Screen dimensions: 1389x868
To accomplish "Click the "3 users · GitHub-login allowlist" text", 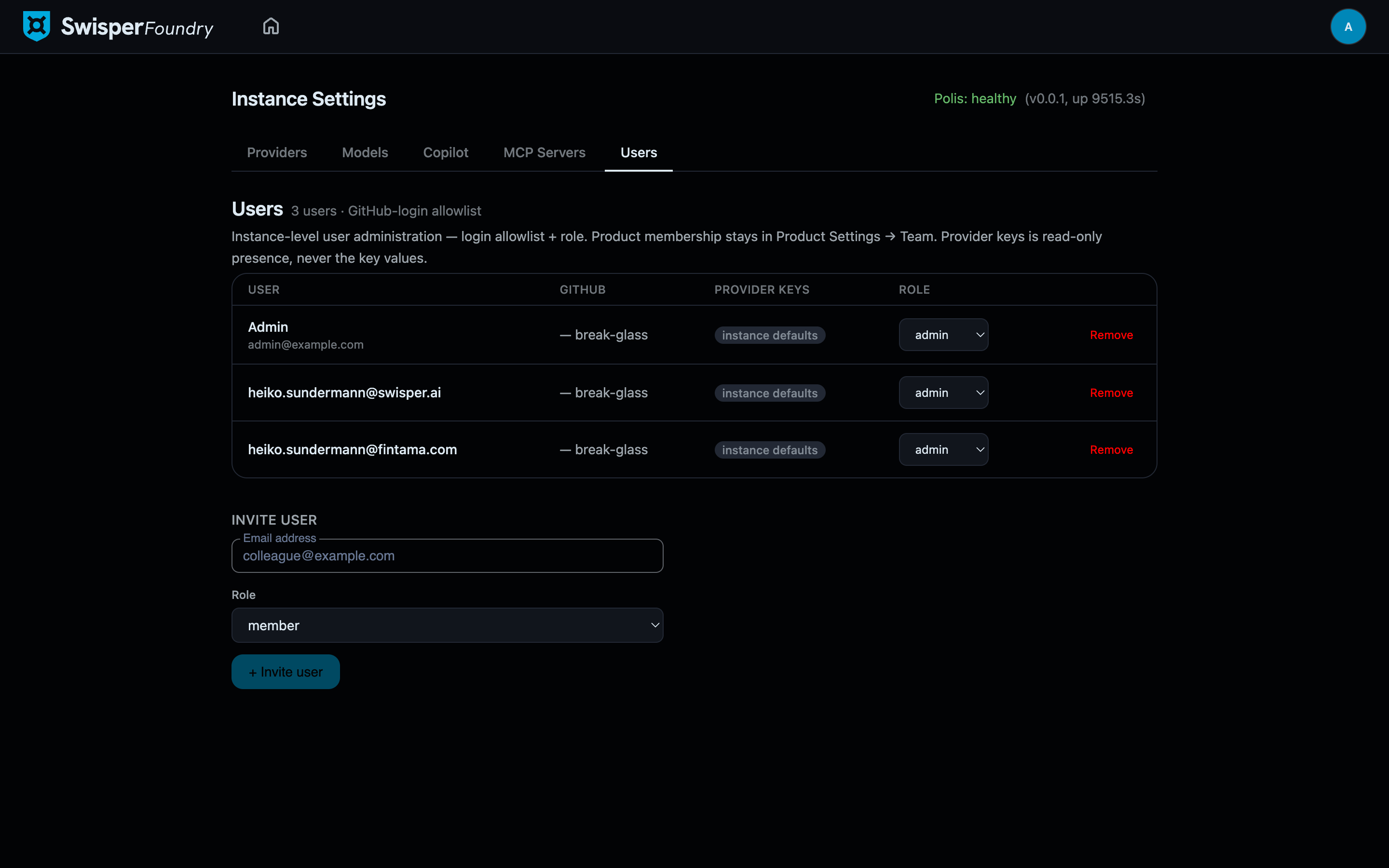I will [386, 211].
